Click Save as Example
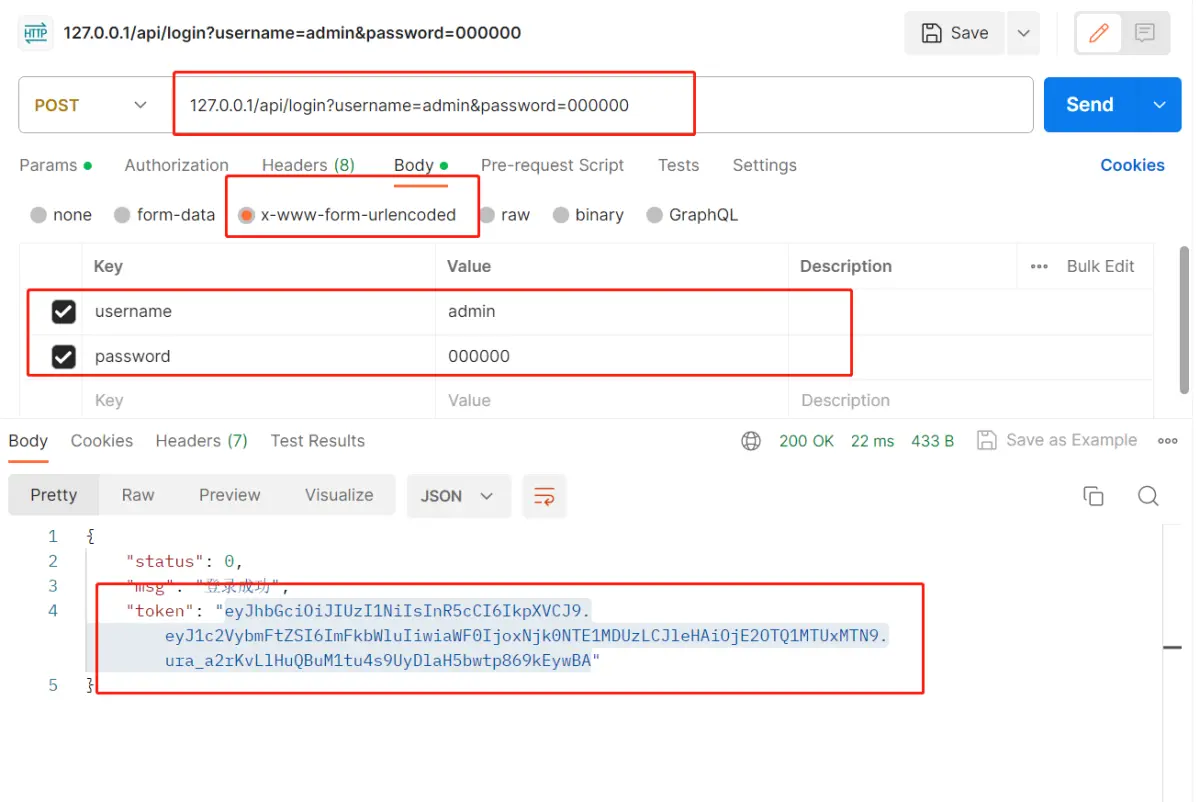This screenshot has width=1200, height=802. pos(1057,441)
